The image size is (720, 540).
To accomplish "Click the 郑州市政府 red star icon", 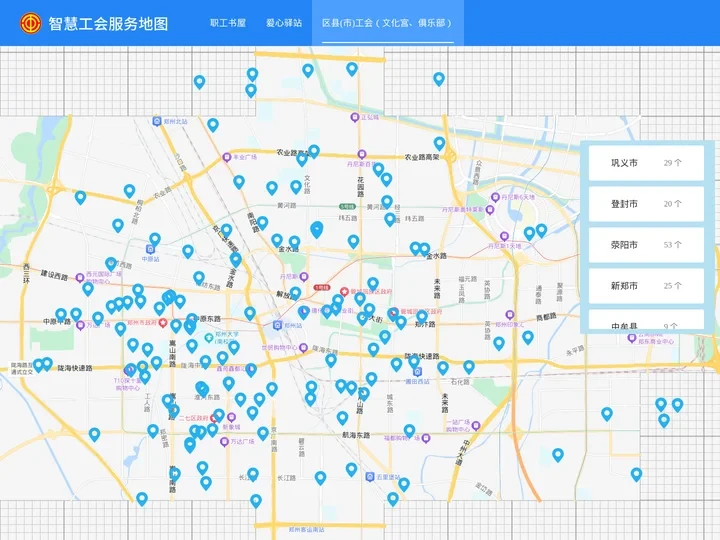I will 163,323.
